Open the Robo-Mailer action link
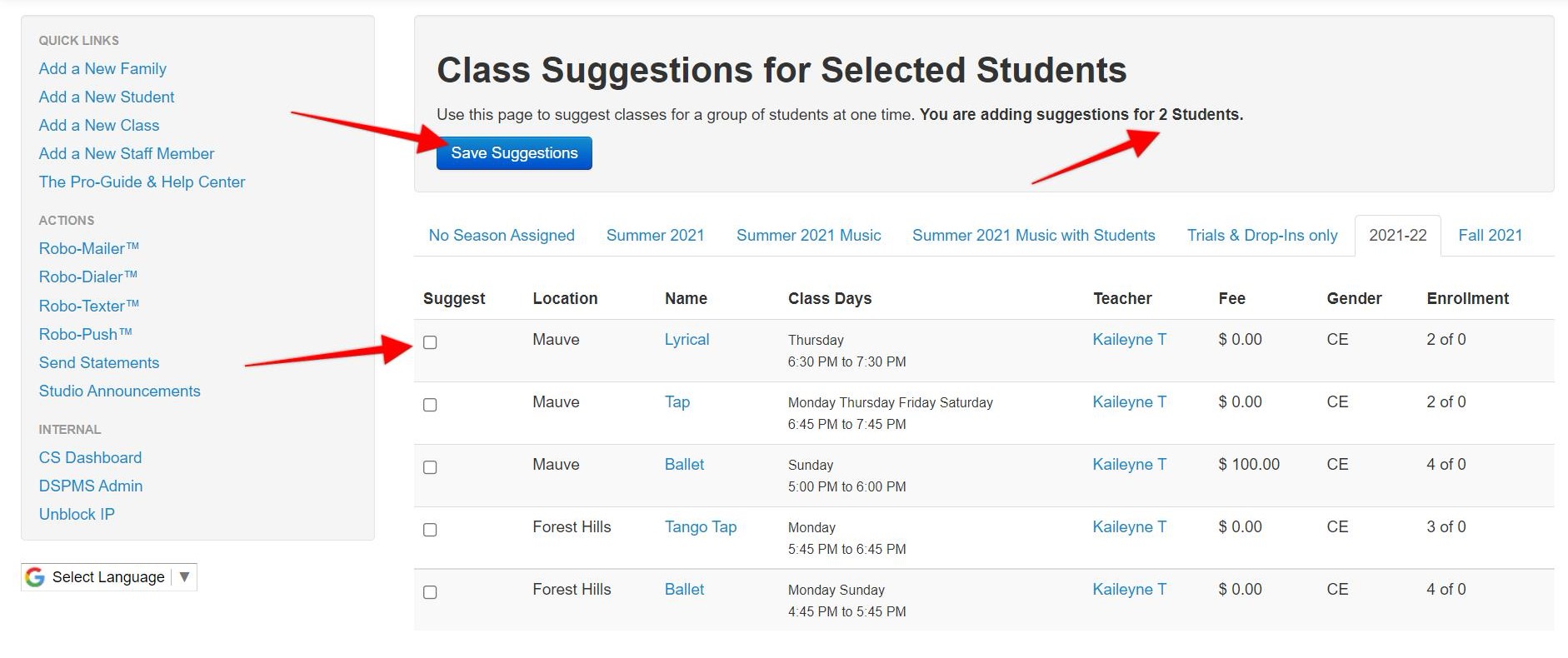 [88, 248]
